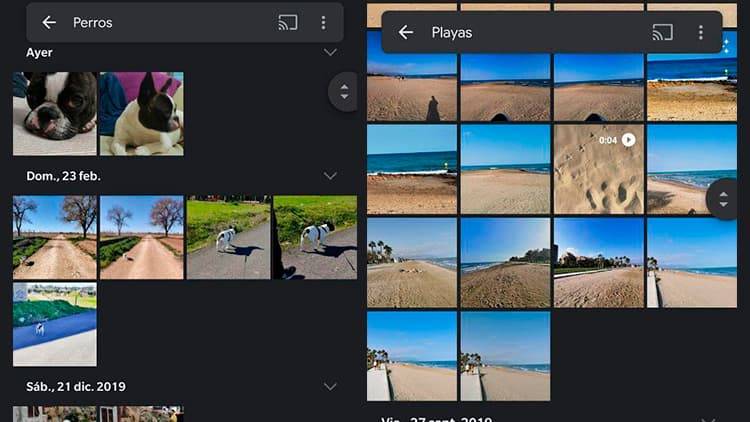
Task: Open the photo with blue wall and dog
Action: (55, 324)
